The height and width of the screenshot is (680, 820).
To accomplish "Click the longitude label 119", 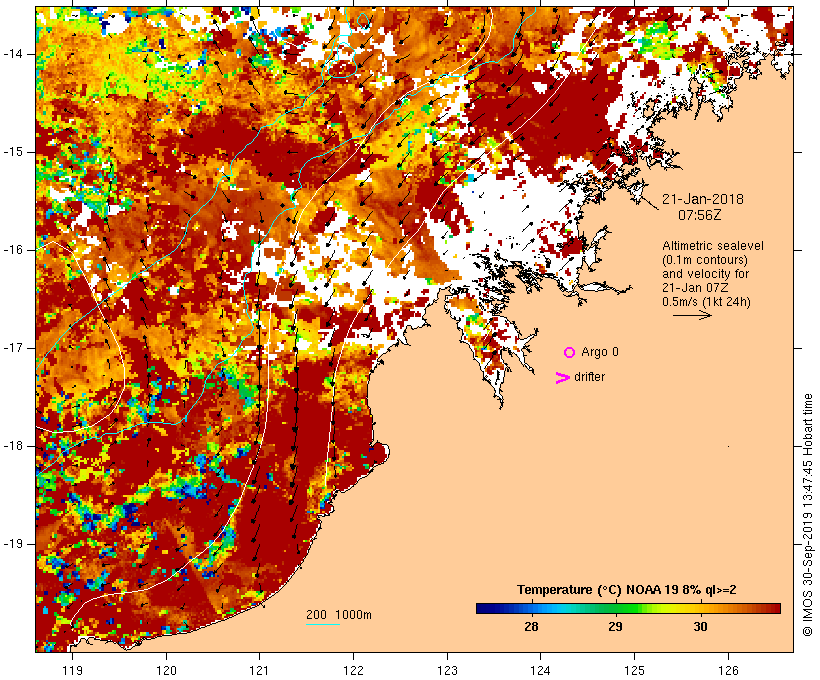I will (72, 670).
